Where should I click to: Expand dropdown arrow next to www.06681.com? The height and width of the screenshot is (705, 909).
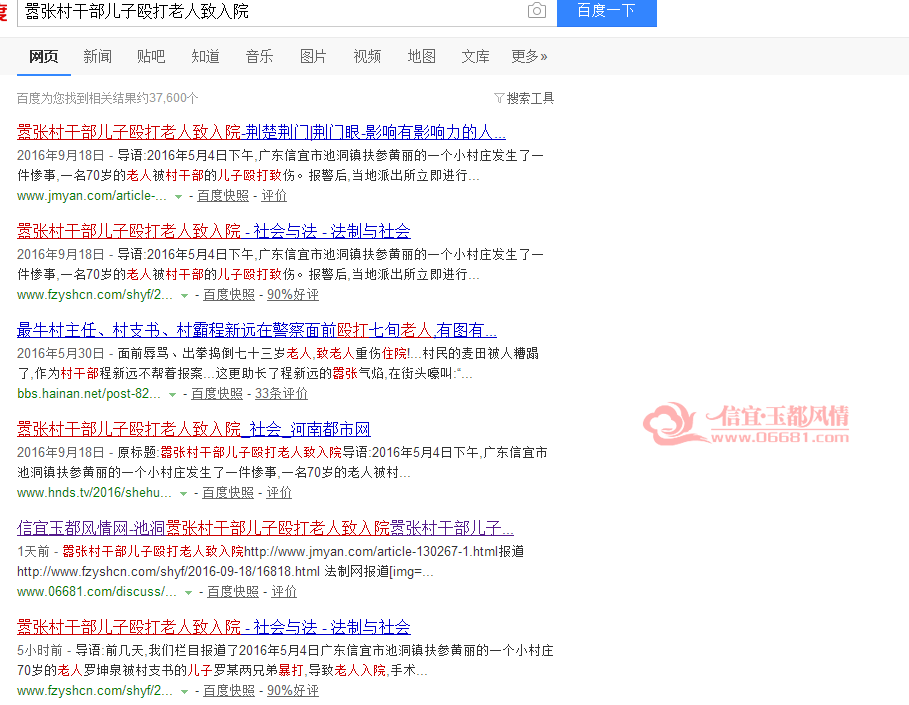[188, 593]
